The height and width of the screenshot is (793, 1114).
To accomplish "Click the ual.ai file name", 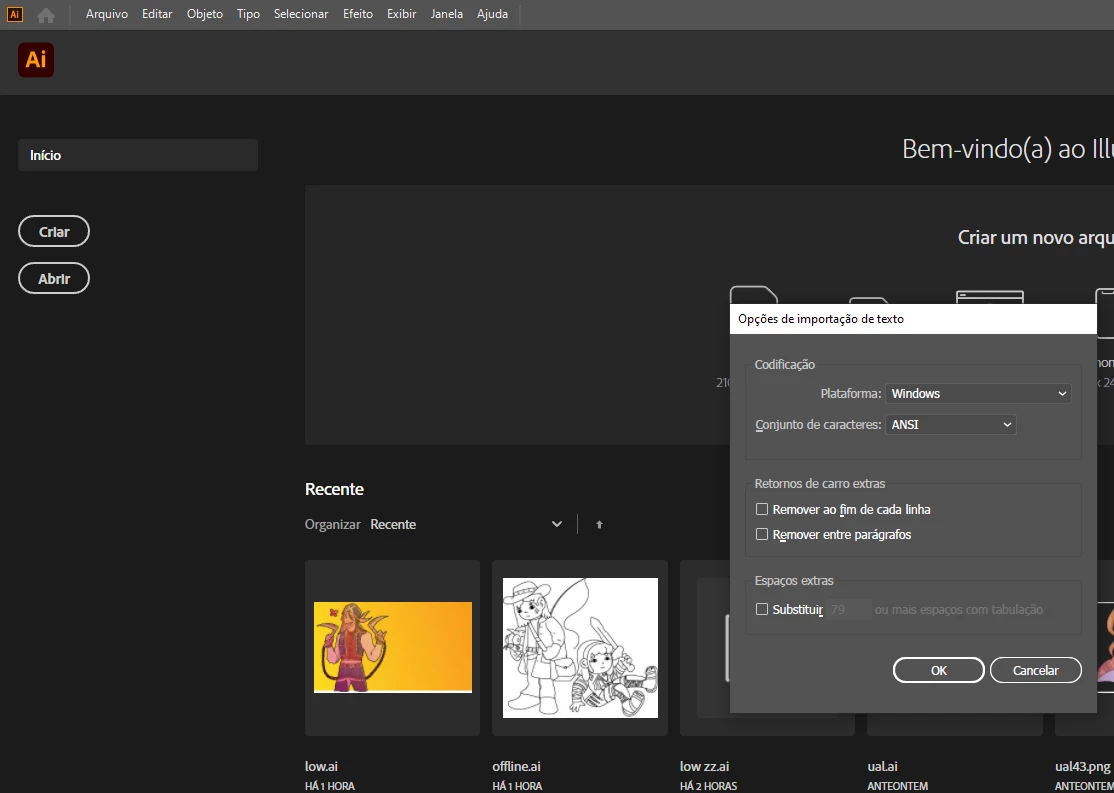I will 882,767.
